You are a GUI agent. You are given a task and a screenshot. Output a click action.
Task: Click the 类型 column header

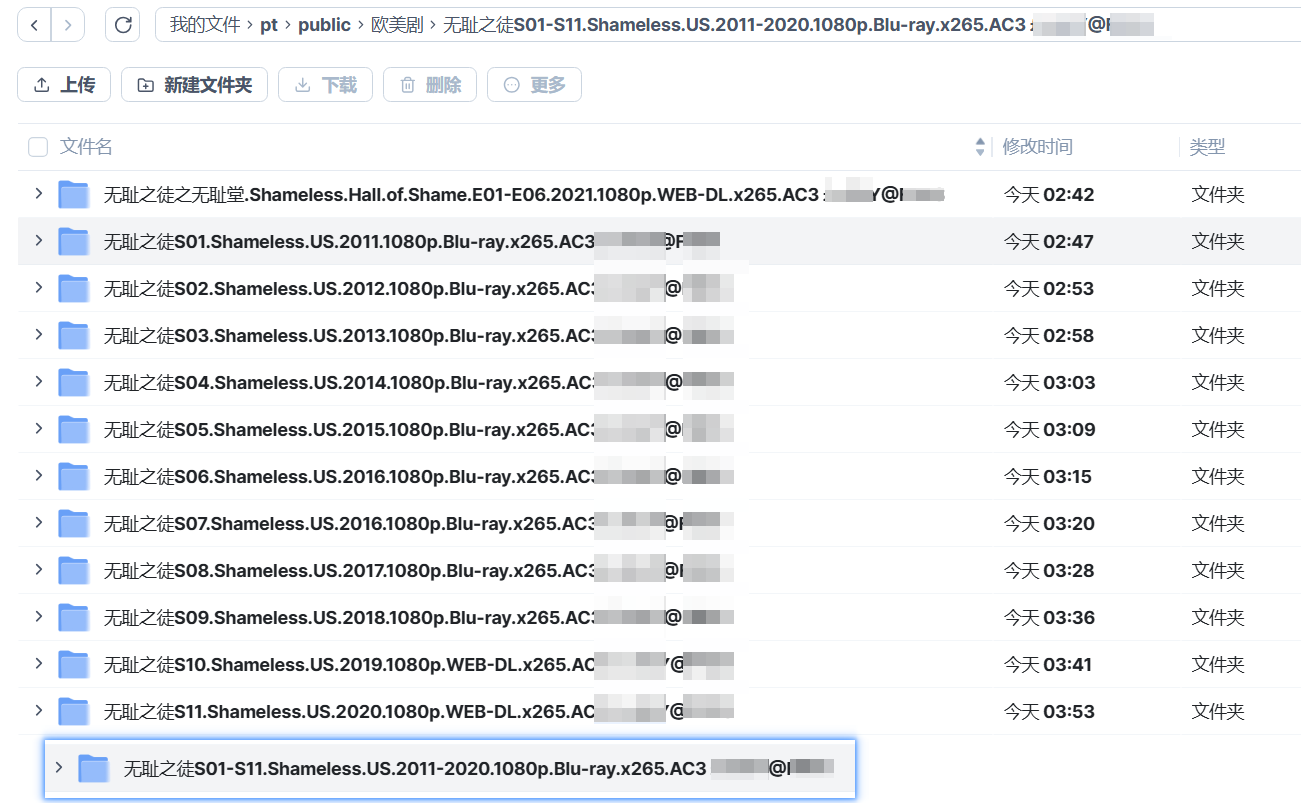point(1207,147)
